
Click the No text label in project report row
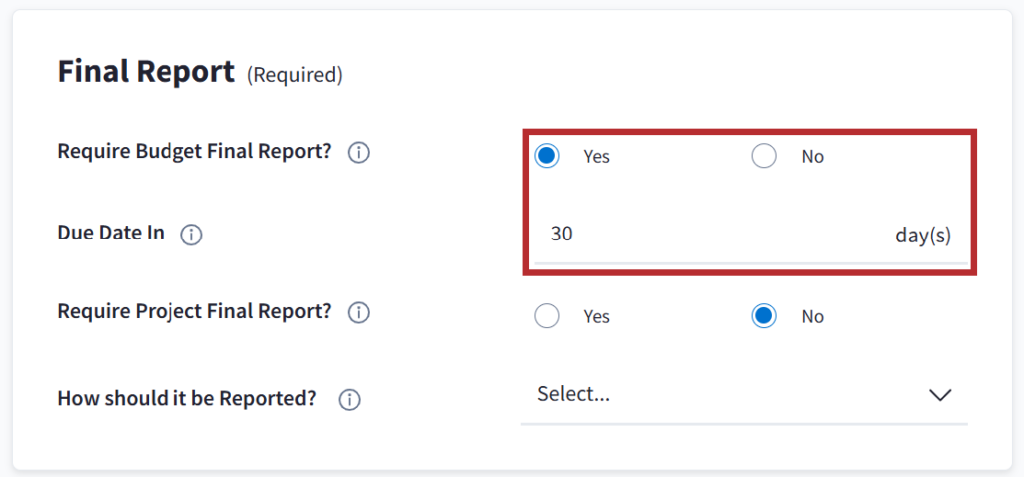813,317
